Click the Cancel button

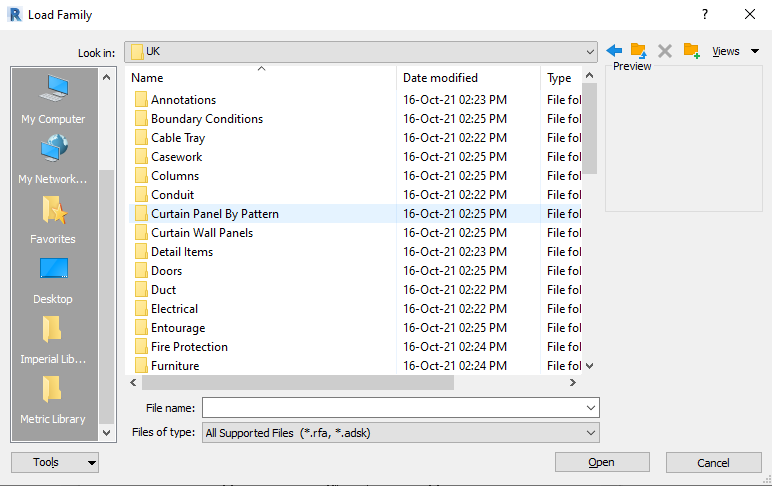(x=713, y=462)
